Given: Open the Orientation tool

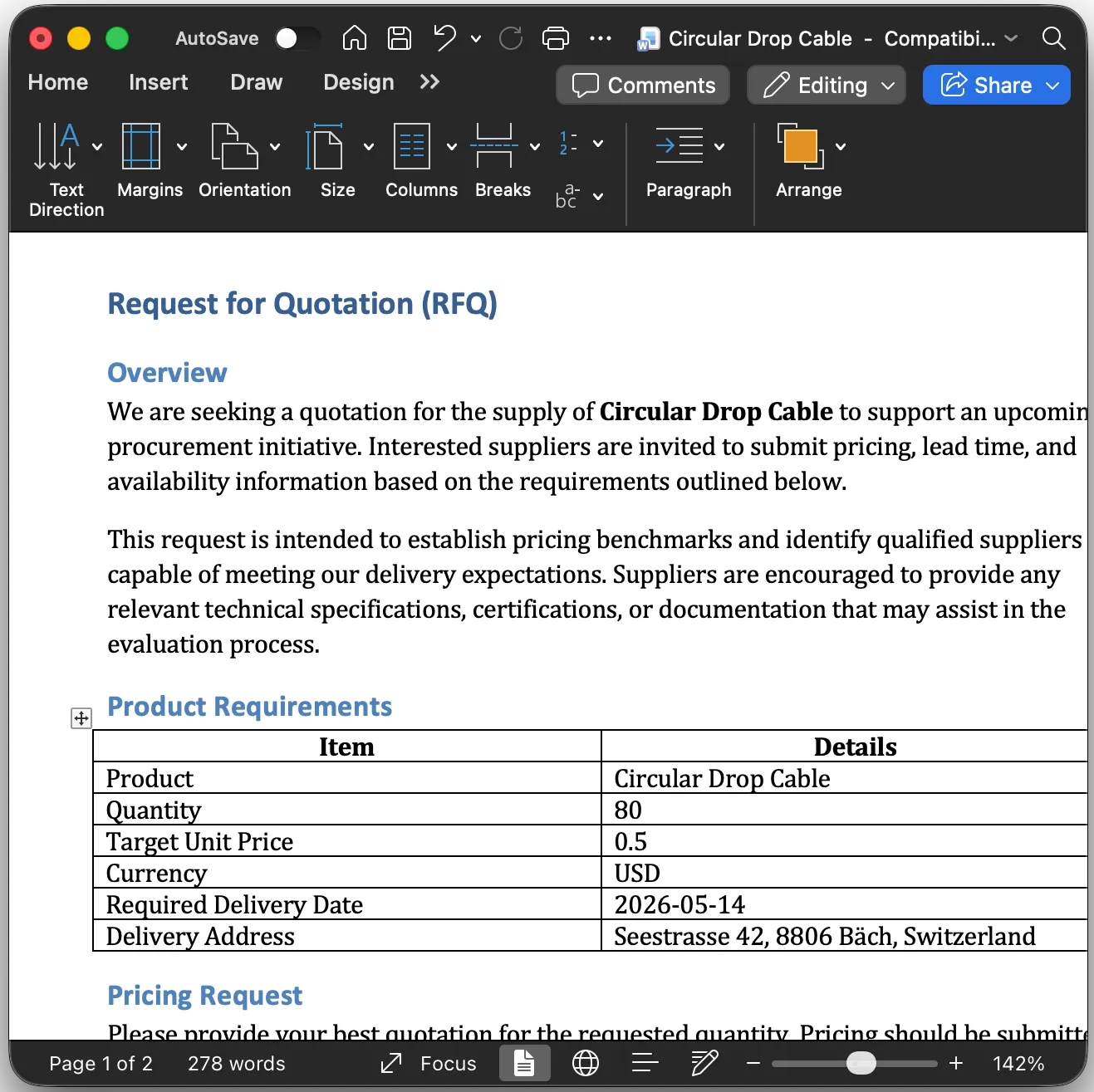Looking at the screenshot, I should (x=234, y=146).
